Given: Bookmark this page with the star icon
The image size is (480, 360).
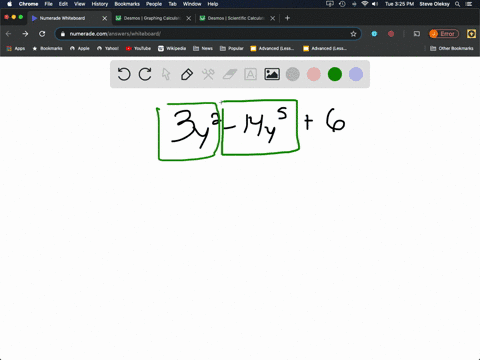Looking at the screenshot, I should click(x=353, y=34).
